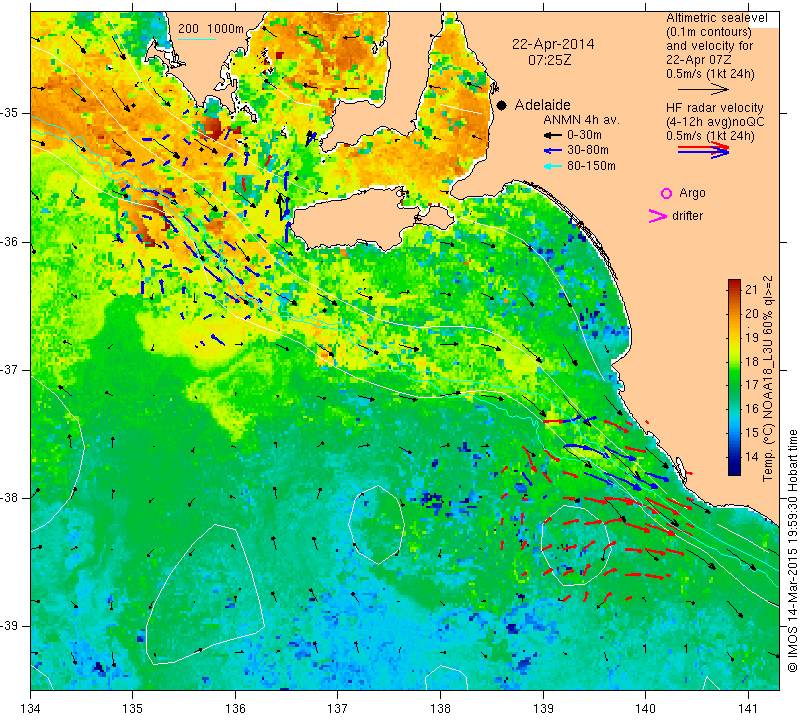Click the cyan 200 1000m depth contour line sample
The height and width of the screenshot is (720, 800).
[x=197, y=39]
